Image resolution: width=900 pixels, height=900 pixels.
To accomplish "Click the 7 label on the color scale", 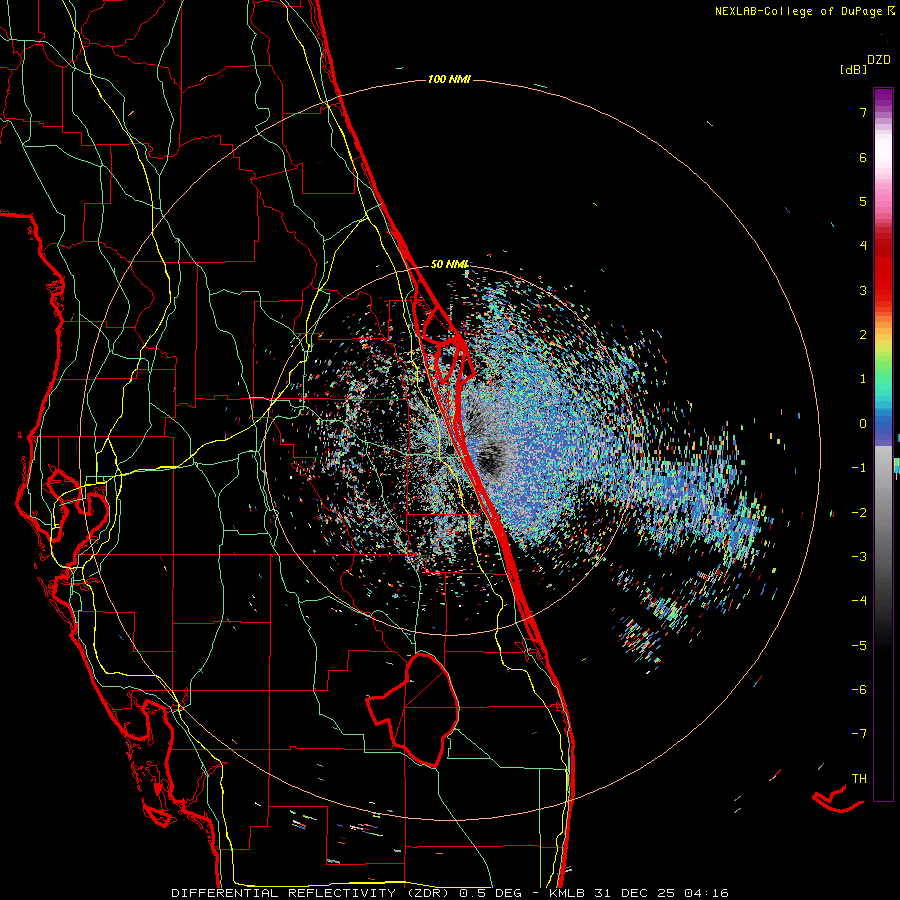I will click(x=863, y=112).
